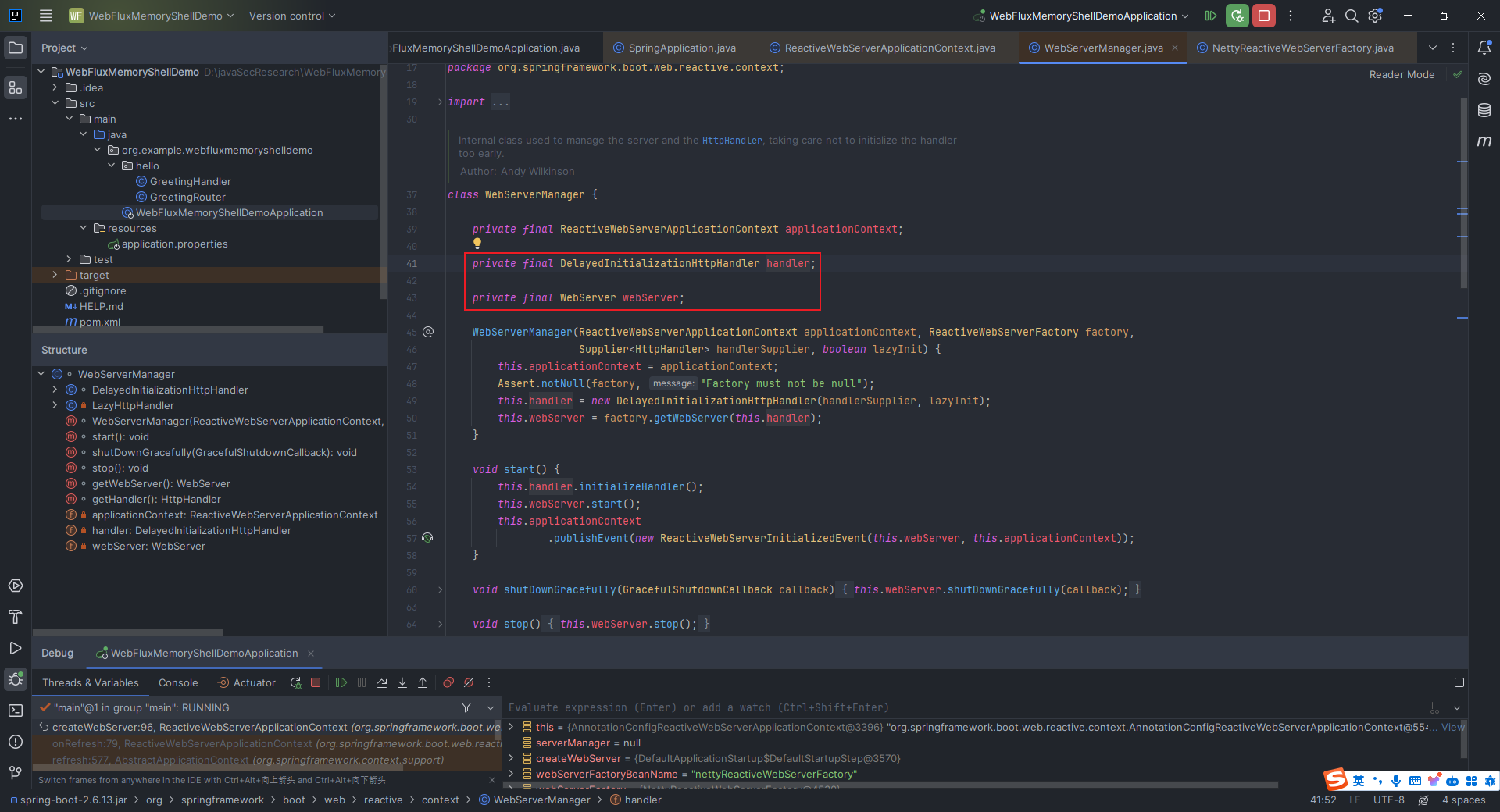Expand folded shutDownGracefully method body

(441, 590)
